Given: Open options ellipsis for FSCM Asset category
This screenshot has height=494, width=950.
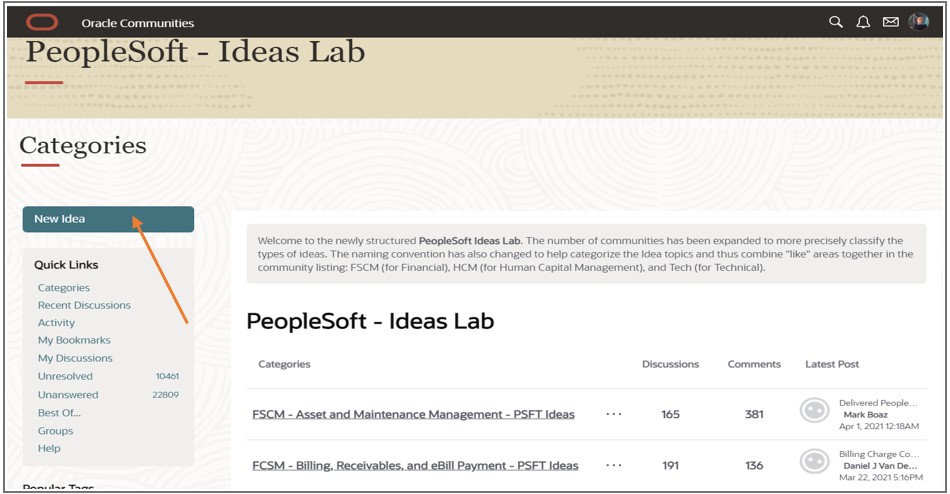Looking at the screenshot, I should point(614,414).
